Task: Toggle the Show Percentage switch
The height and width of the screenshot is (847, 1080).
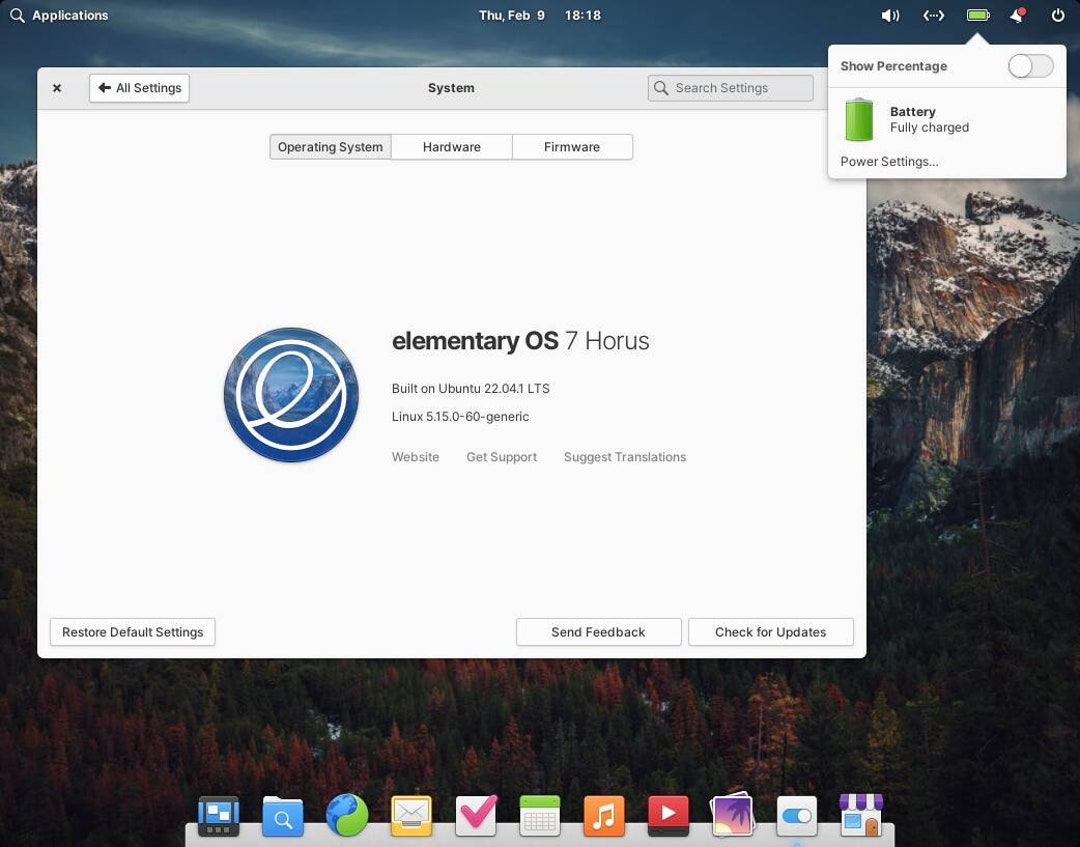Action: coord(1029,66)
